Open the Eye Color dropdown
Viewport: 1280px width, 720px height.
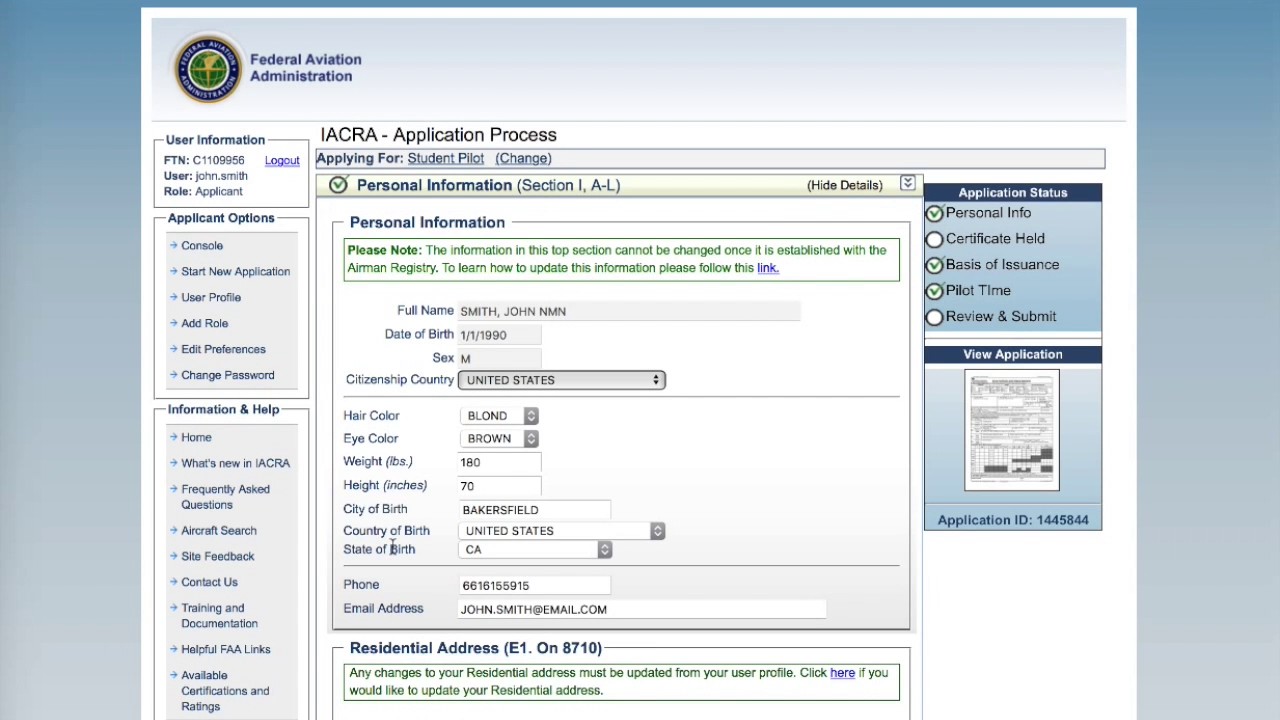point(499,439)
